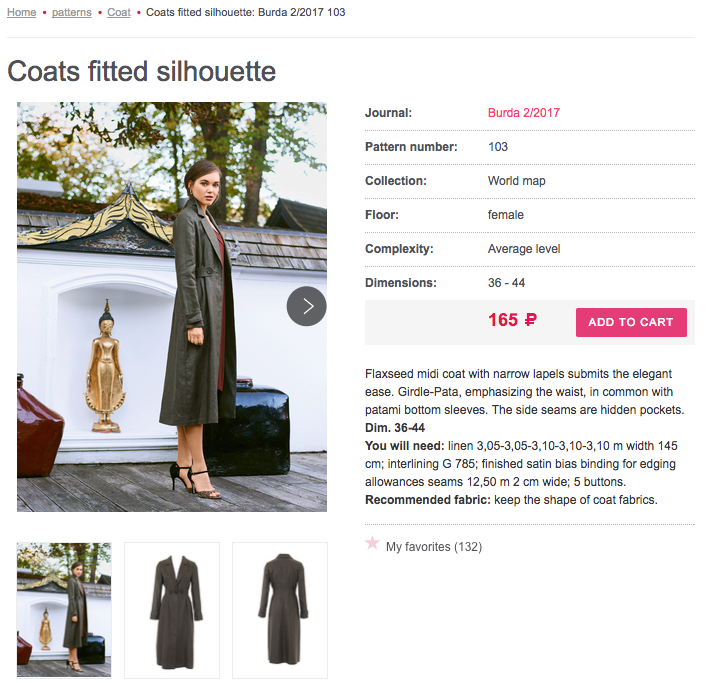Viewport: 708px width, 683px height.
Task: Open the Home breadcrumb link
Action: (x=21, y=12)
